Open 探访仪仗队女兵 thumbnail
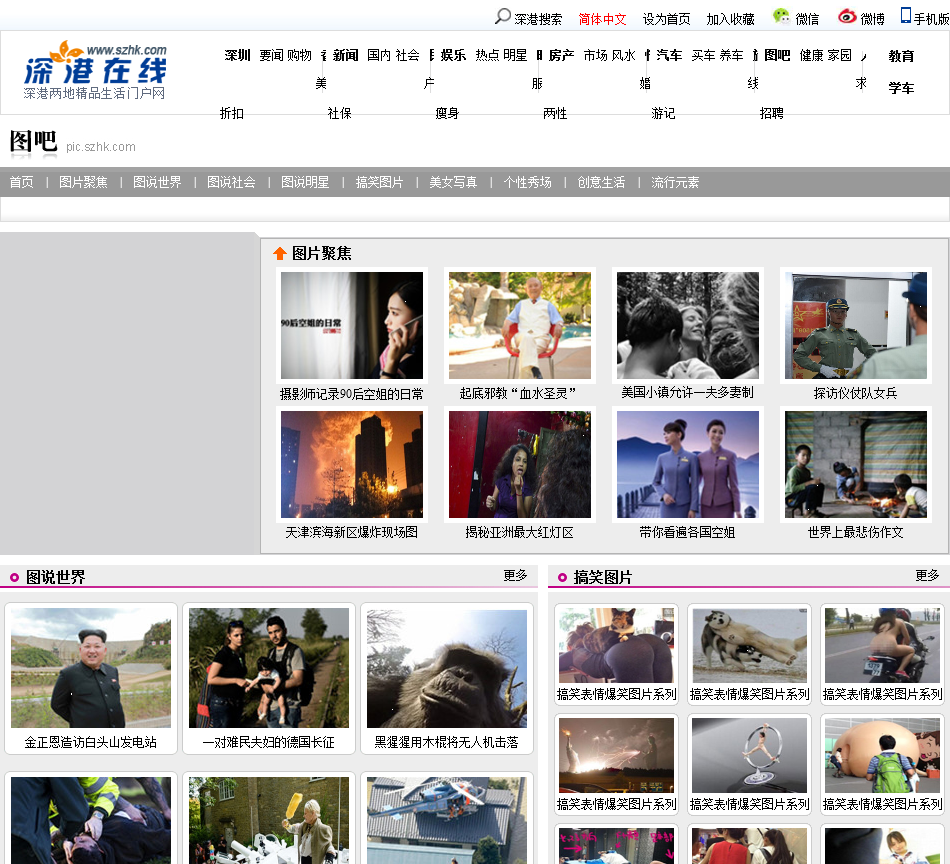 [x=855, y=325]
